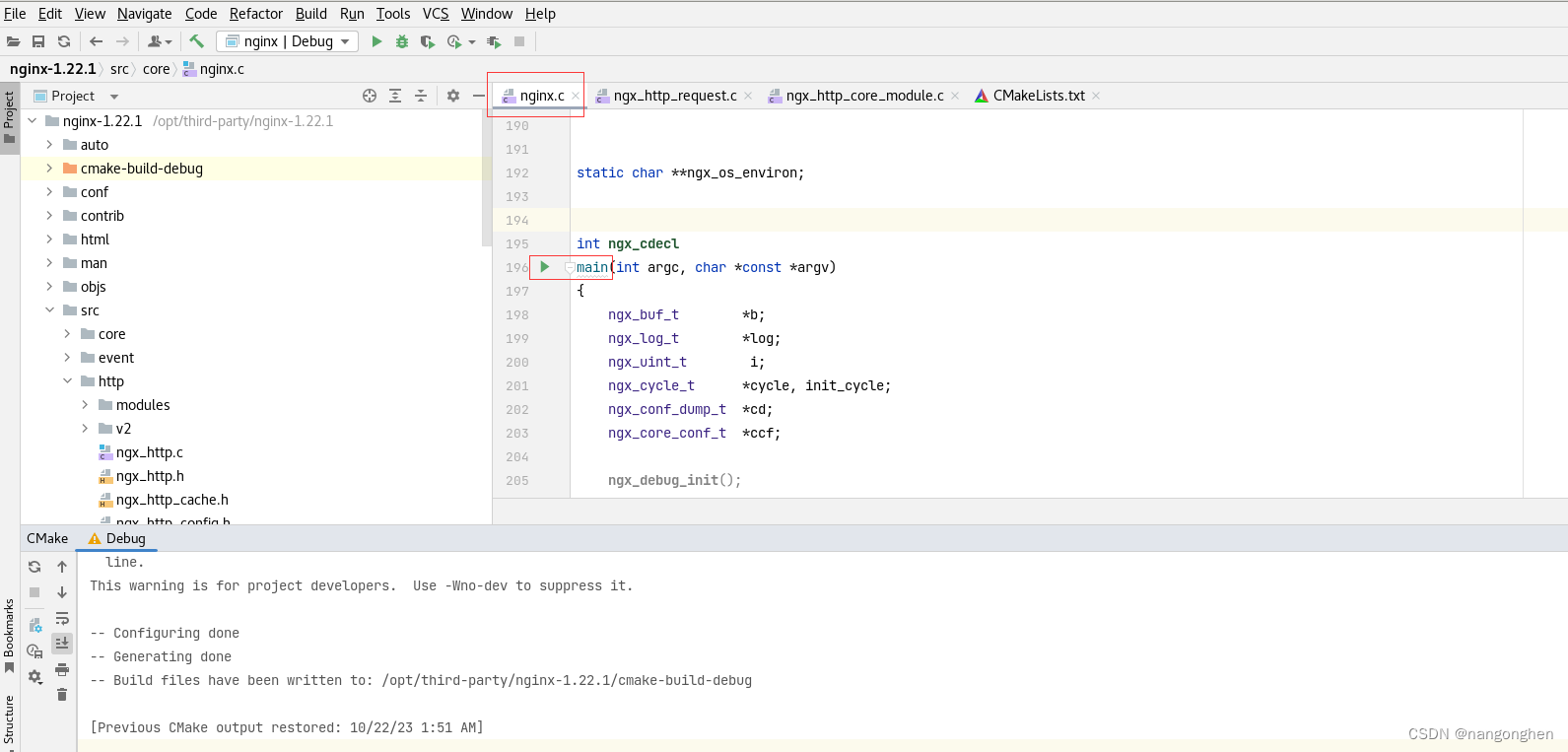Click the core breadcrumb
1568x752 pixels.
(156, 69)
